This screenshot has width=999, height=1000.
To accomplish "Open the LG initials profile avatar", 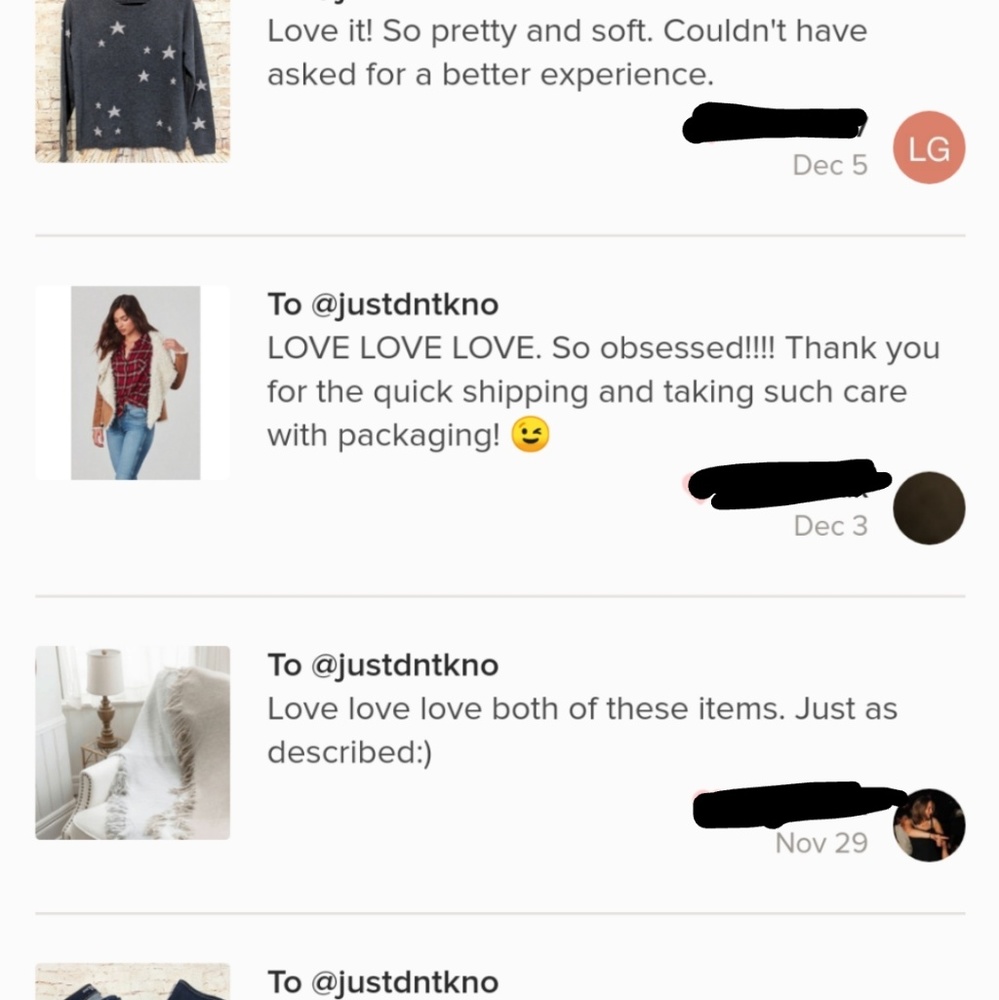I will click(x=928, y=148).
